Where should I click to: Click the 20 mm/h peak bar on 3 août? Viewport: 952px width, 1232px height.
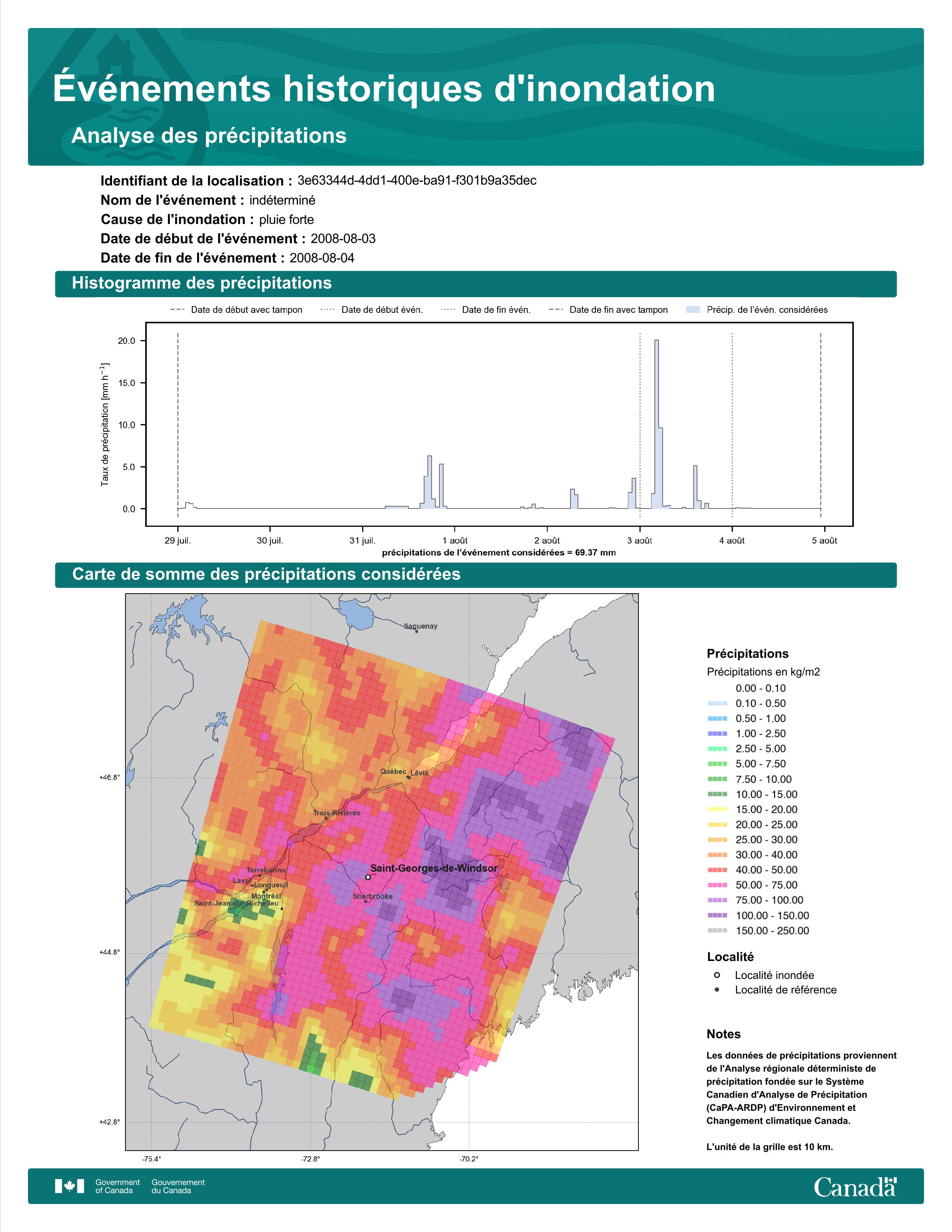point(656,424)
